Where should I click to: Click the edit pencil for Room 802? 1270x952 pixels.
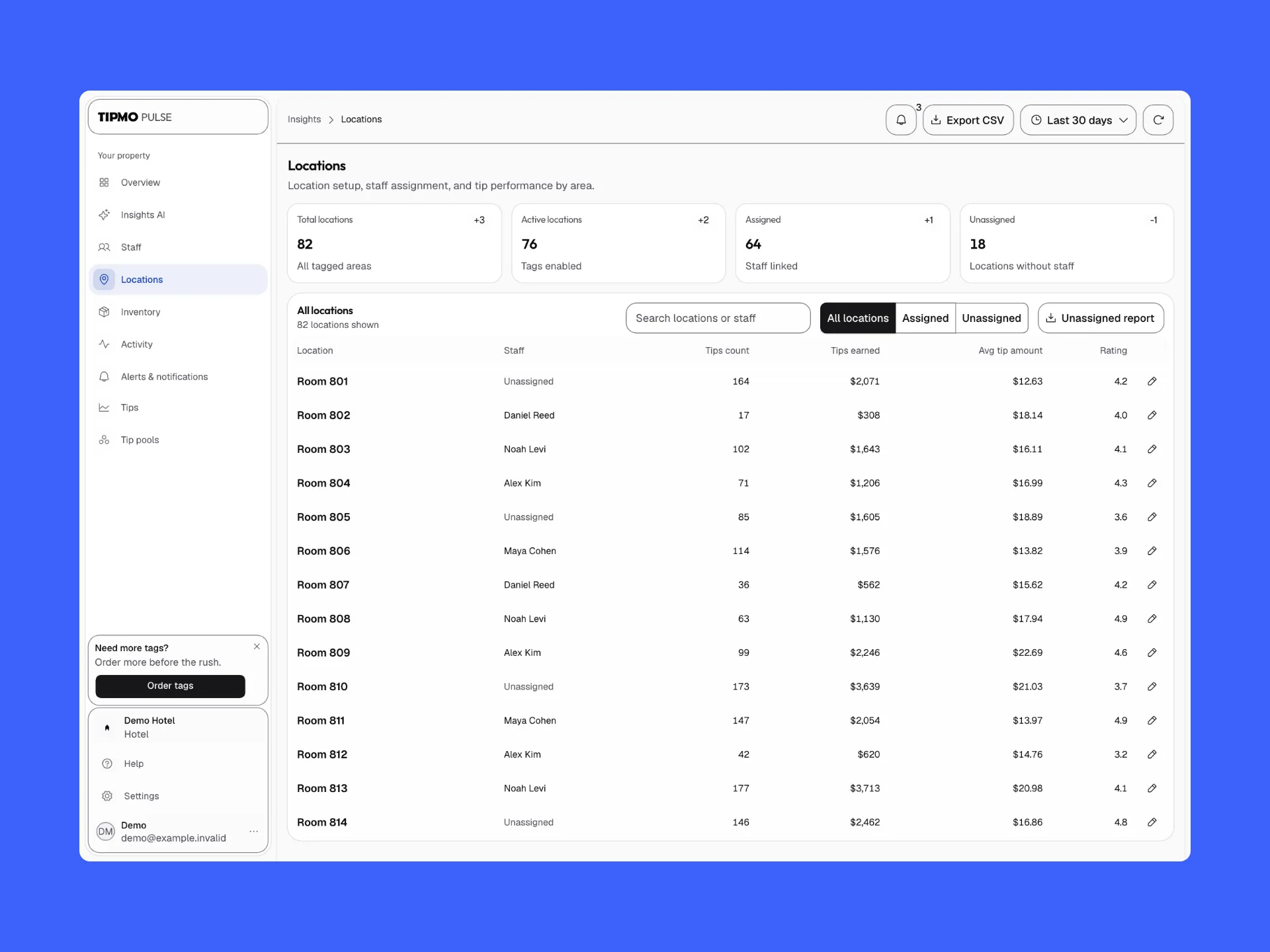pos(1152,415)
